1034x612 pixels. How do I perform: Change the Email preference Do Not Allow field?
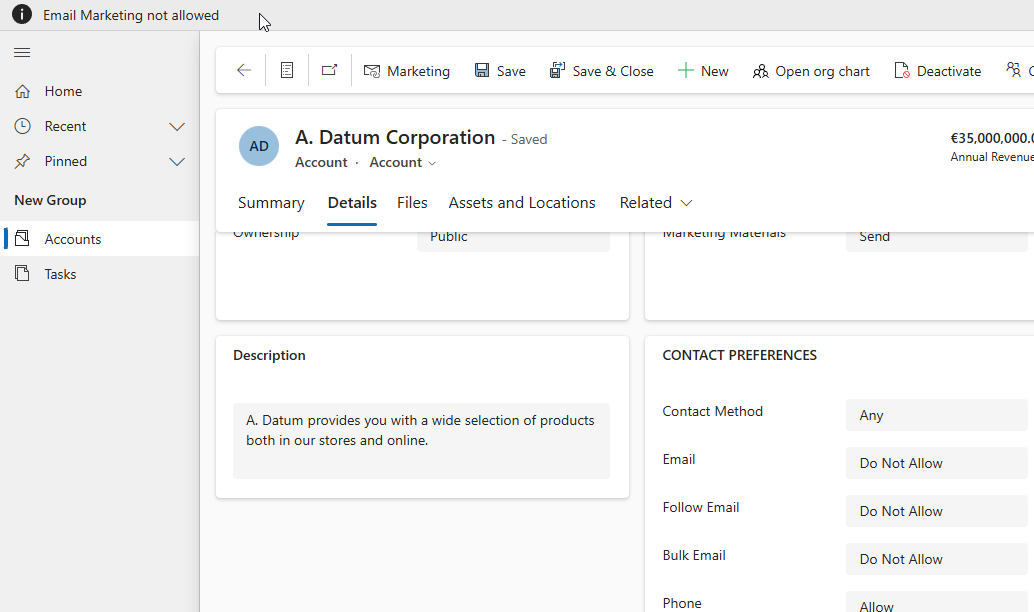tap(936, 463)
